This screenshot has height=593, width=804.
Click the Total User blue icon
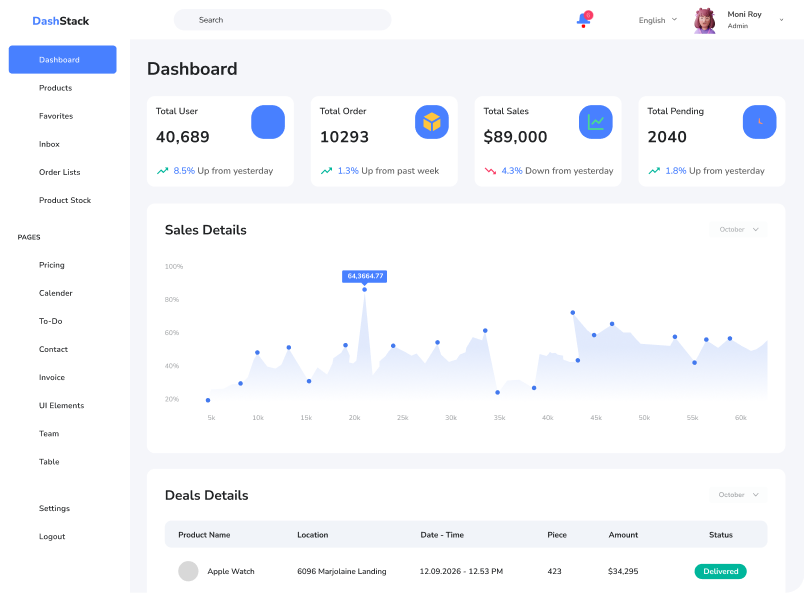point(268,122)
